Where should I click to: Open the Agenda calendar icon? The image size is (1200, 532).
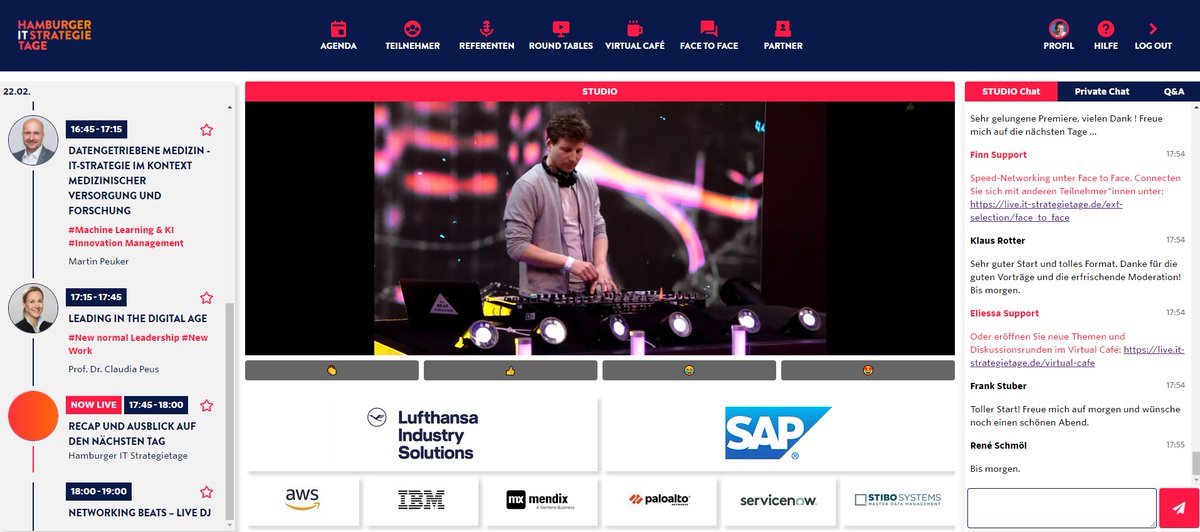[x=338, y=29]
